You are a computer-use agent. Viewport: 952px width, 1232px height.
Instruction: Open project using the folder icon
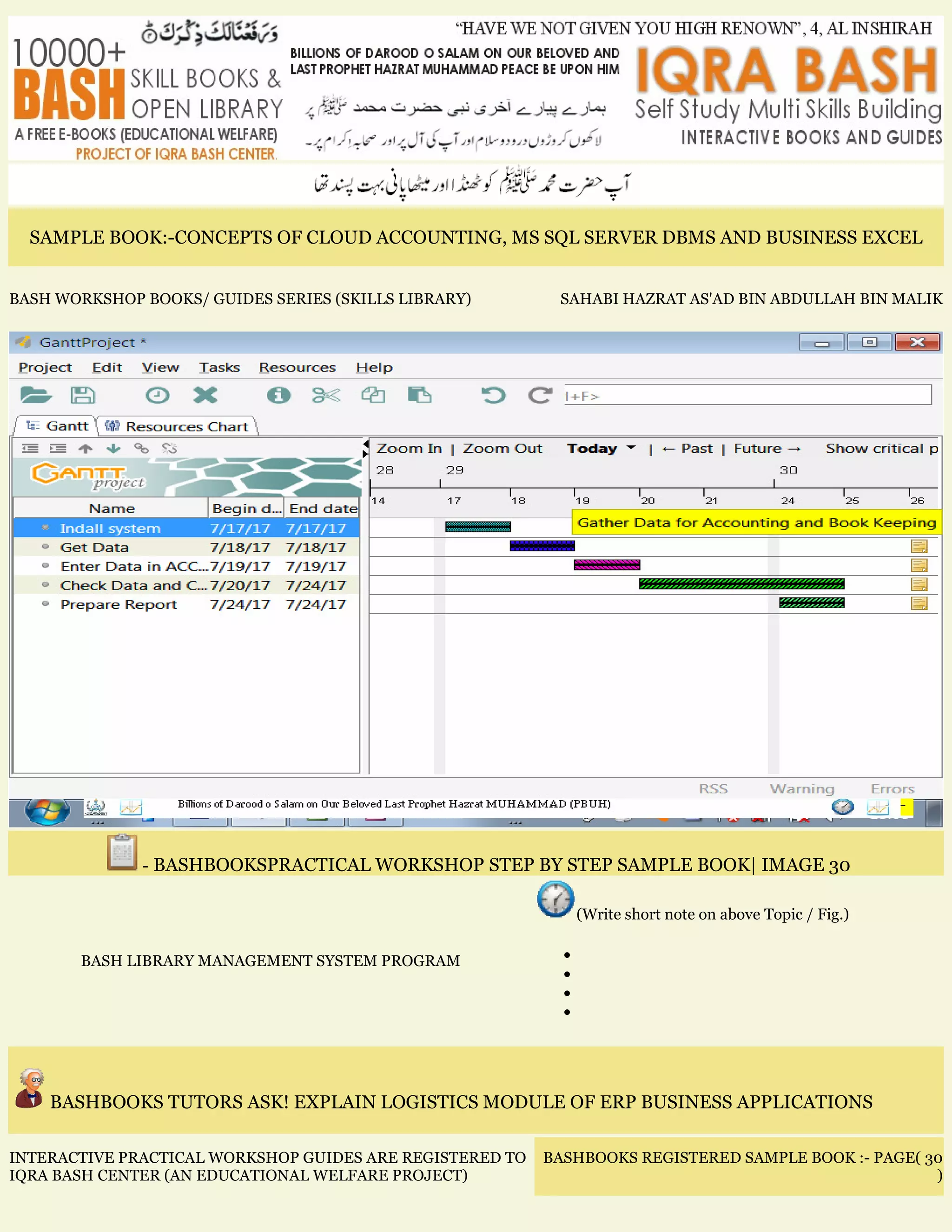pos(36,395)
